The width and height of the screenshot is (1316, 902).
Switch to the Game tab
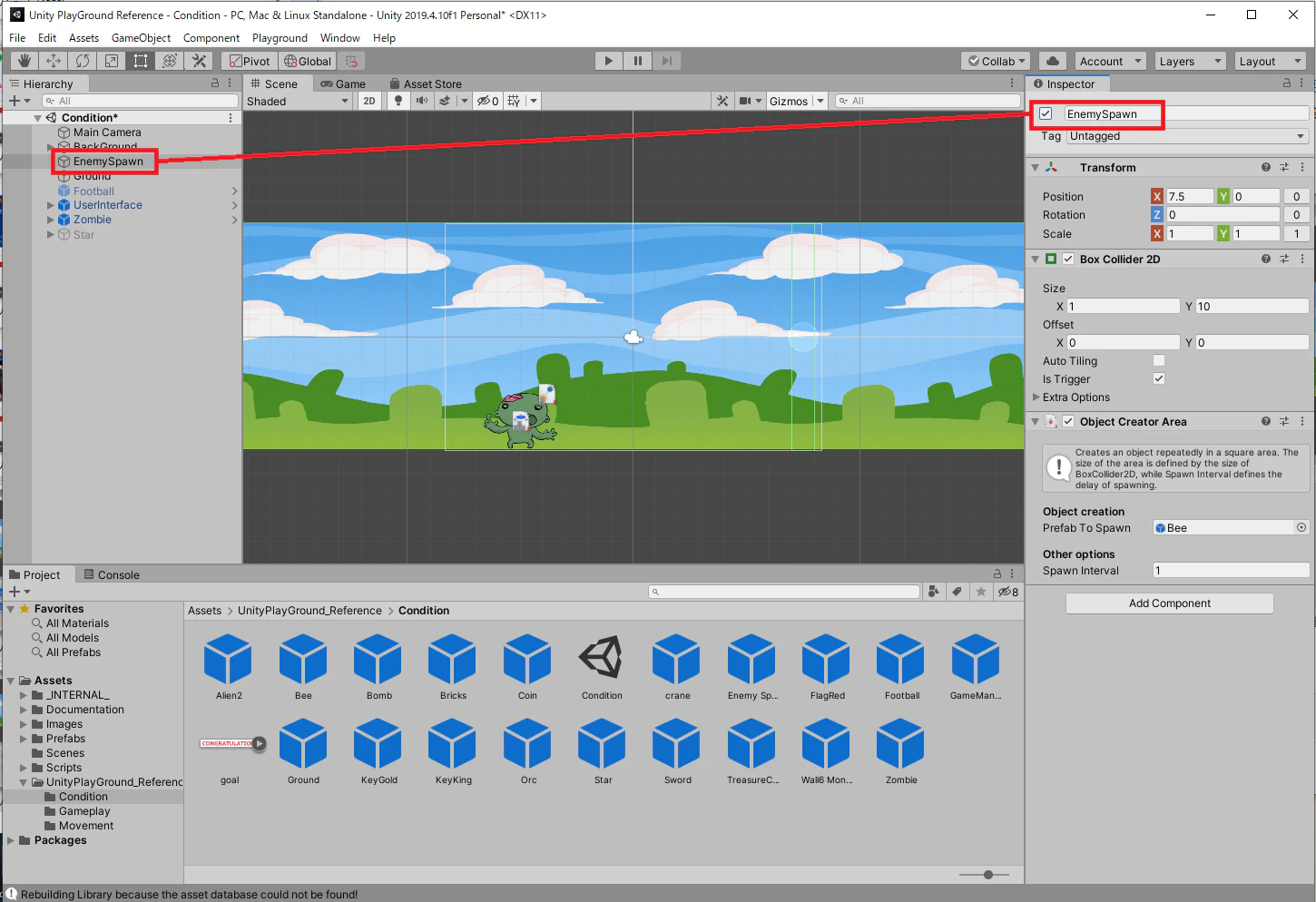click(x=343, y=83)
